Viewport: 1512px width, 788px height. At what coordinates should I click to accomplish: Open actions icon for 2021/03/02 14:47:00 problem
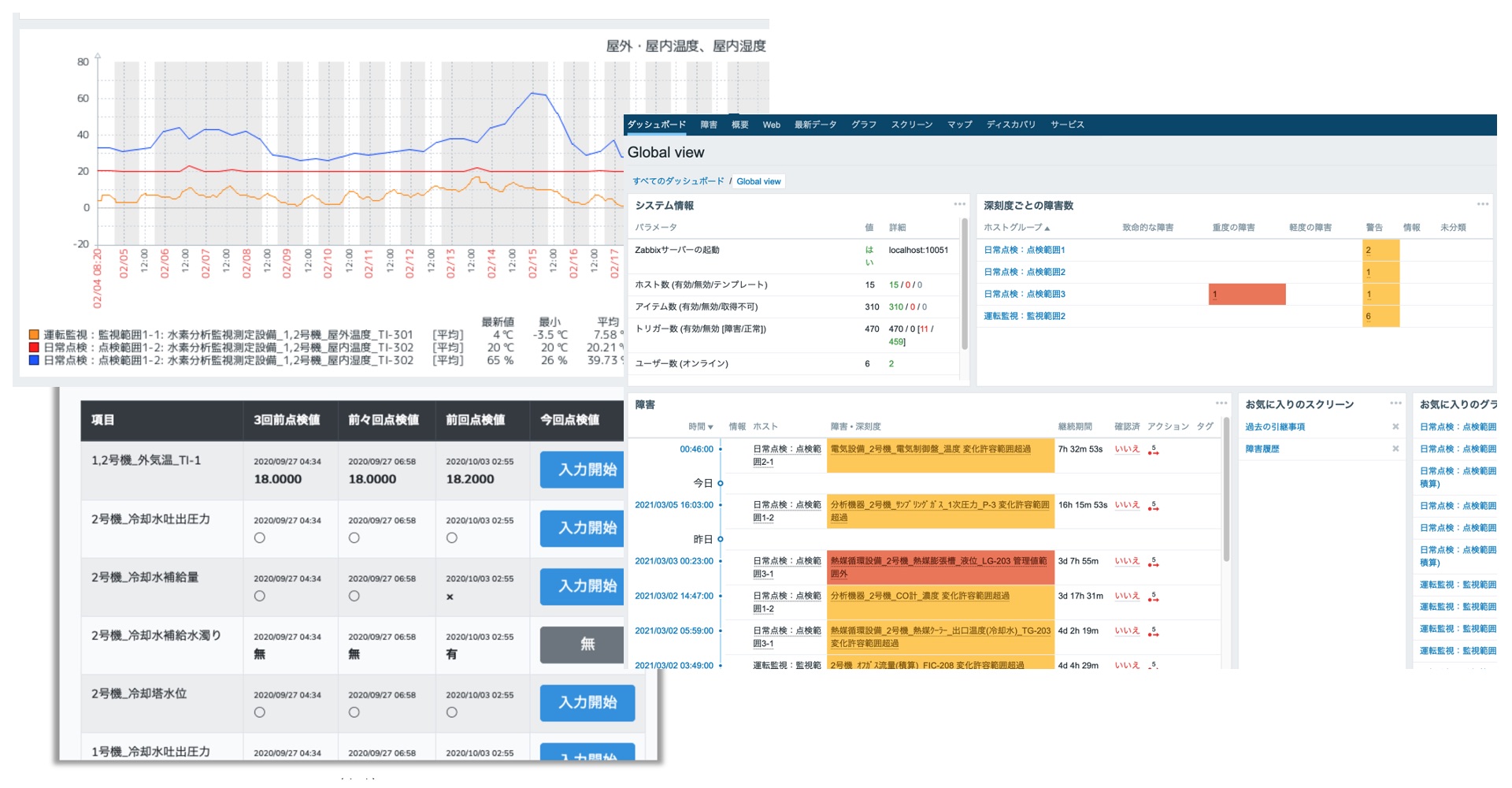coord(1154,597)
